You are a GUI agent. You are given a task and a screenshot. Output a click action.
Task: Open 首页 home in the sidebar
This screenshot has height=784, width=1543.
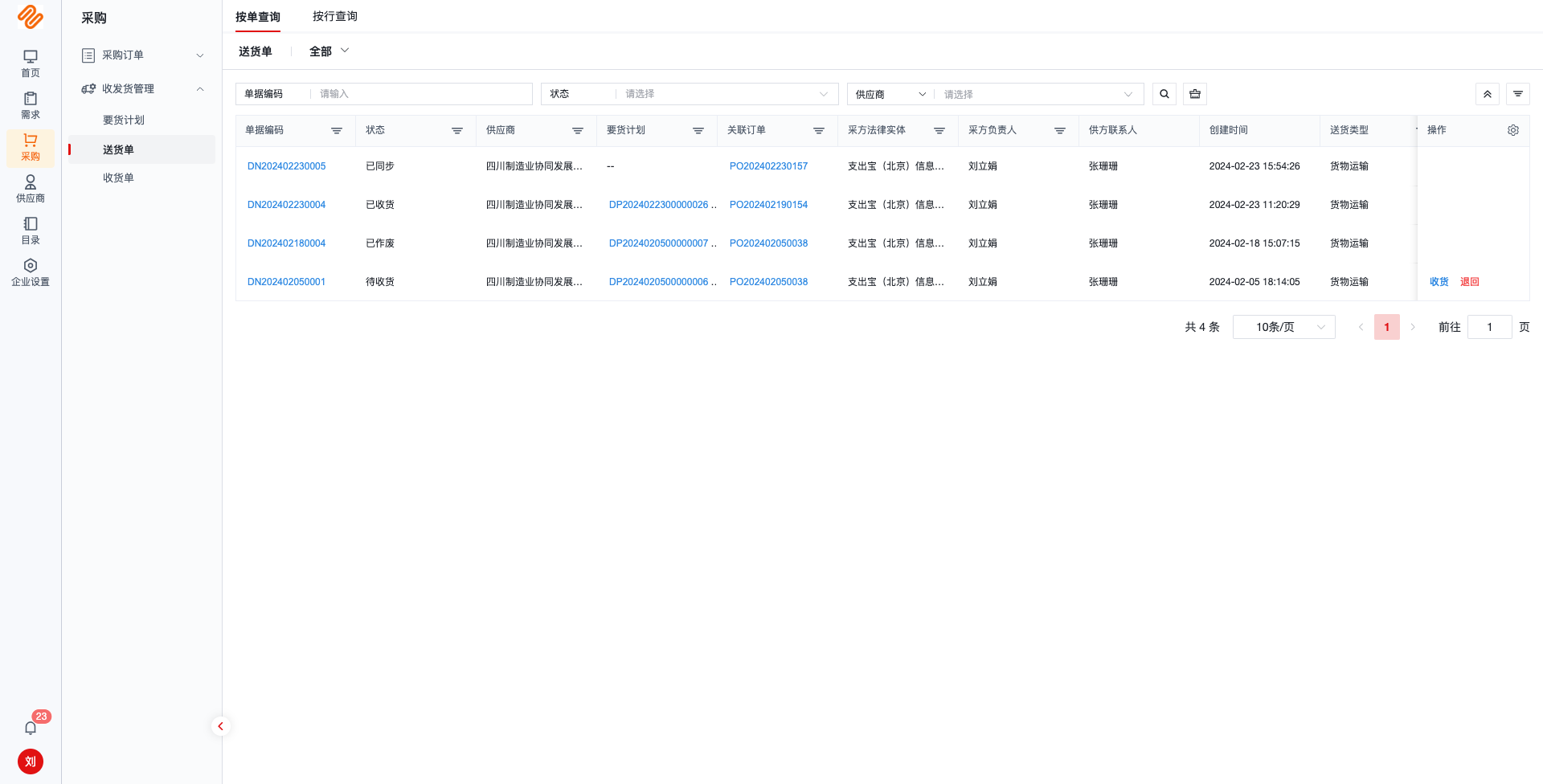point(31,63)
